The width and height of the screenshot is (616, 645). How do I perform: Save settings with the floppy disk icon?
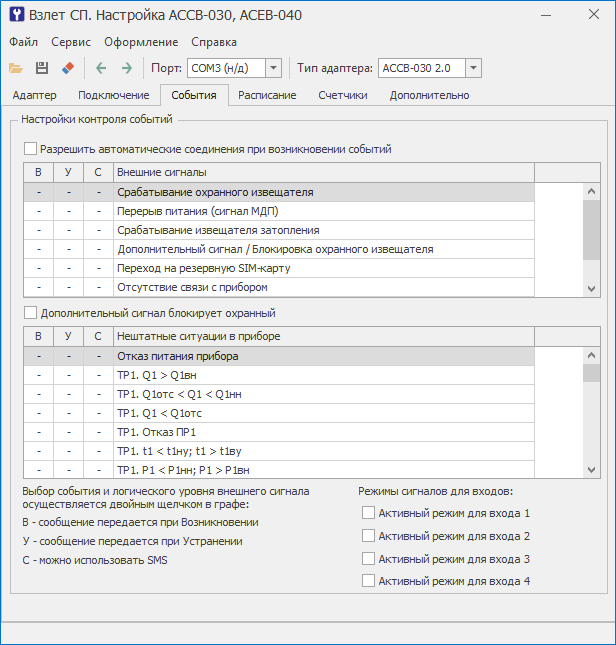click(x=42, y=68)
